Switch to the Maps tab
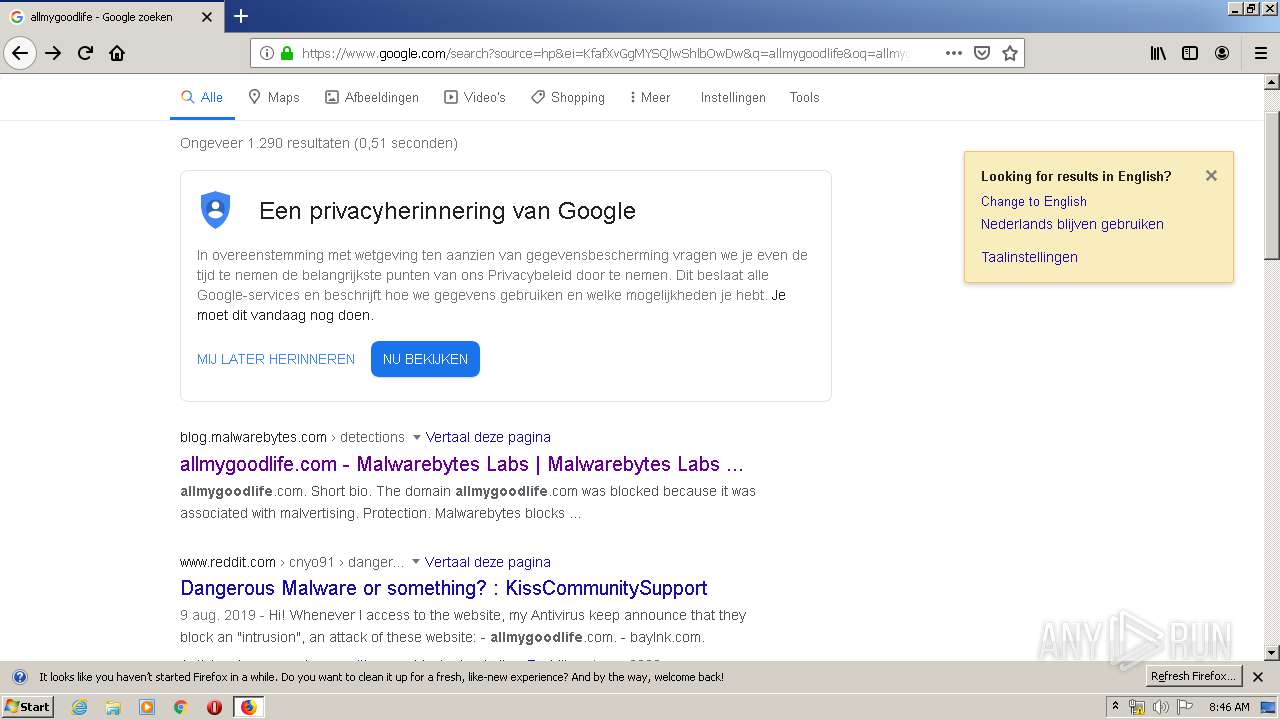 (274, 97)
